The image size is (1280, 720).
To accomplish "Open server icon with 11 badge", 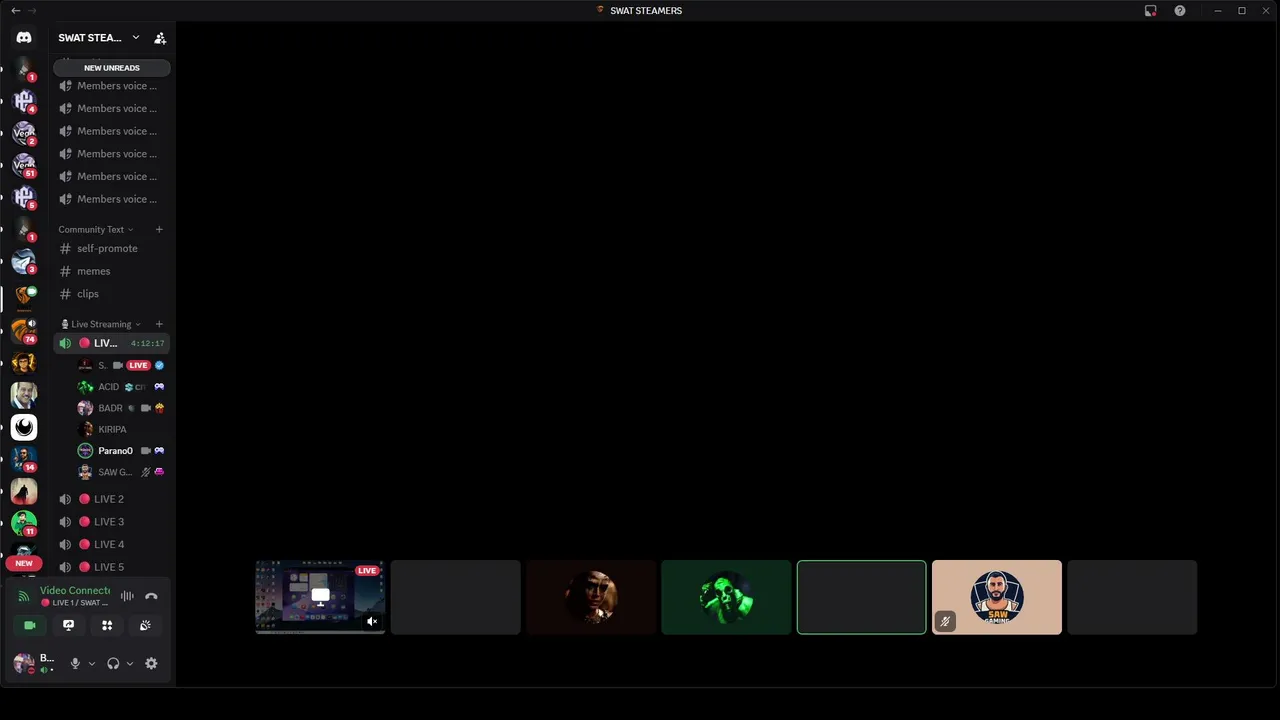I will click(24, 523).
